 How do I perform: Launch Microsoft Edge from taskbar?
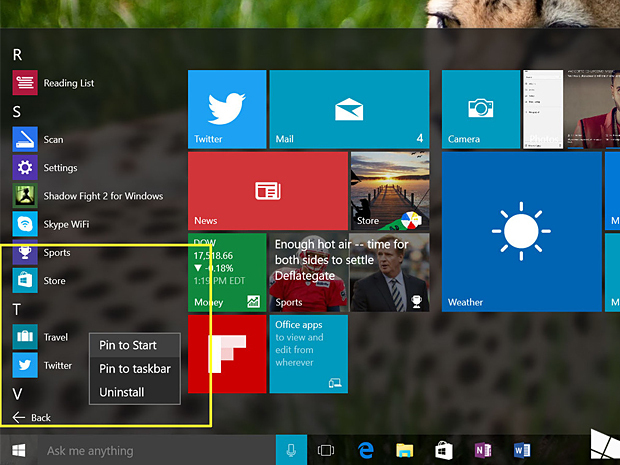click(366, 450)
